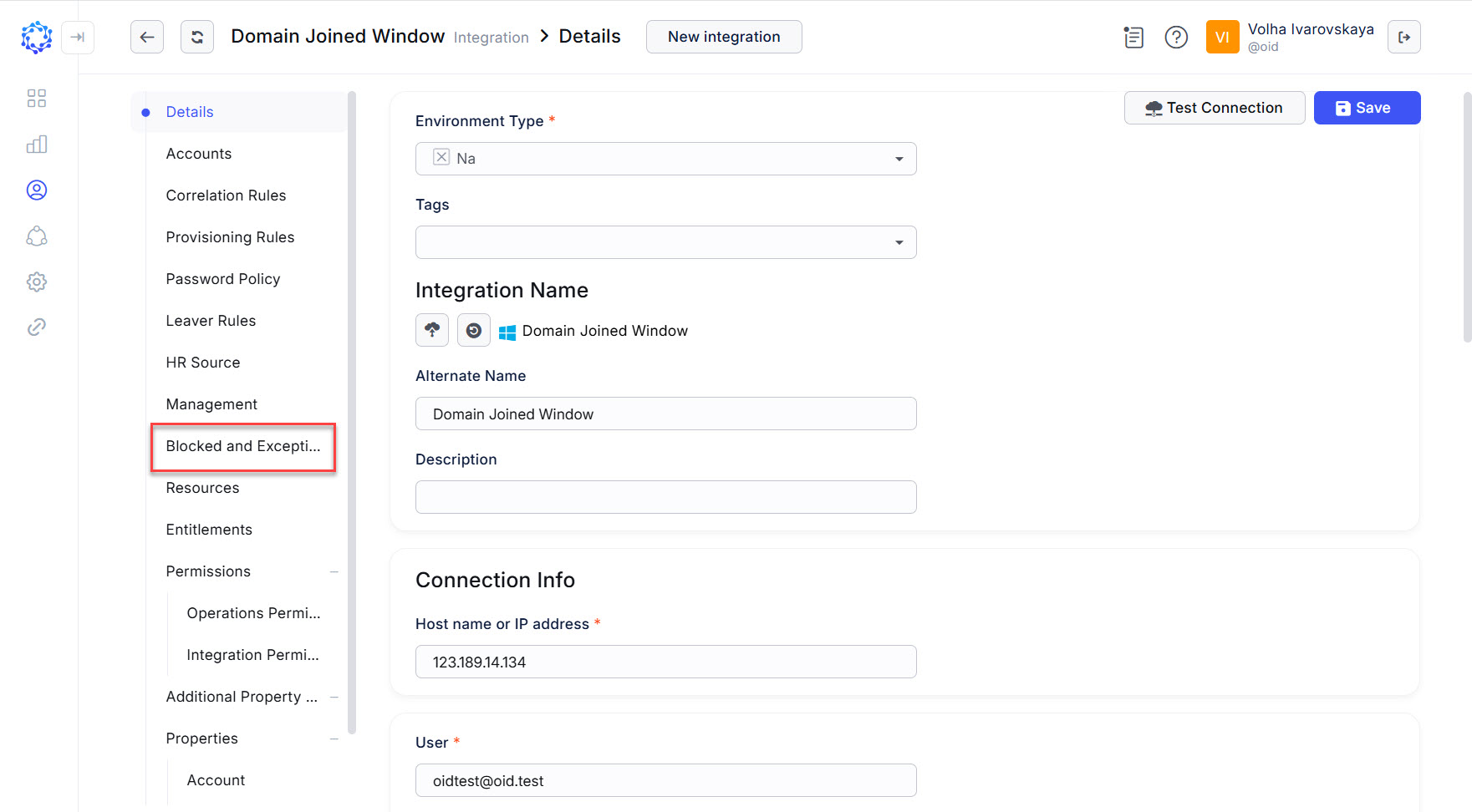Screen dimensions: 1472x812
Task: Click the refresh icon next to back arrow
Action: click(197, 37)
